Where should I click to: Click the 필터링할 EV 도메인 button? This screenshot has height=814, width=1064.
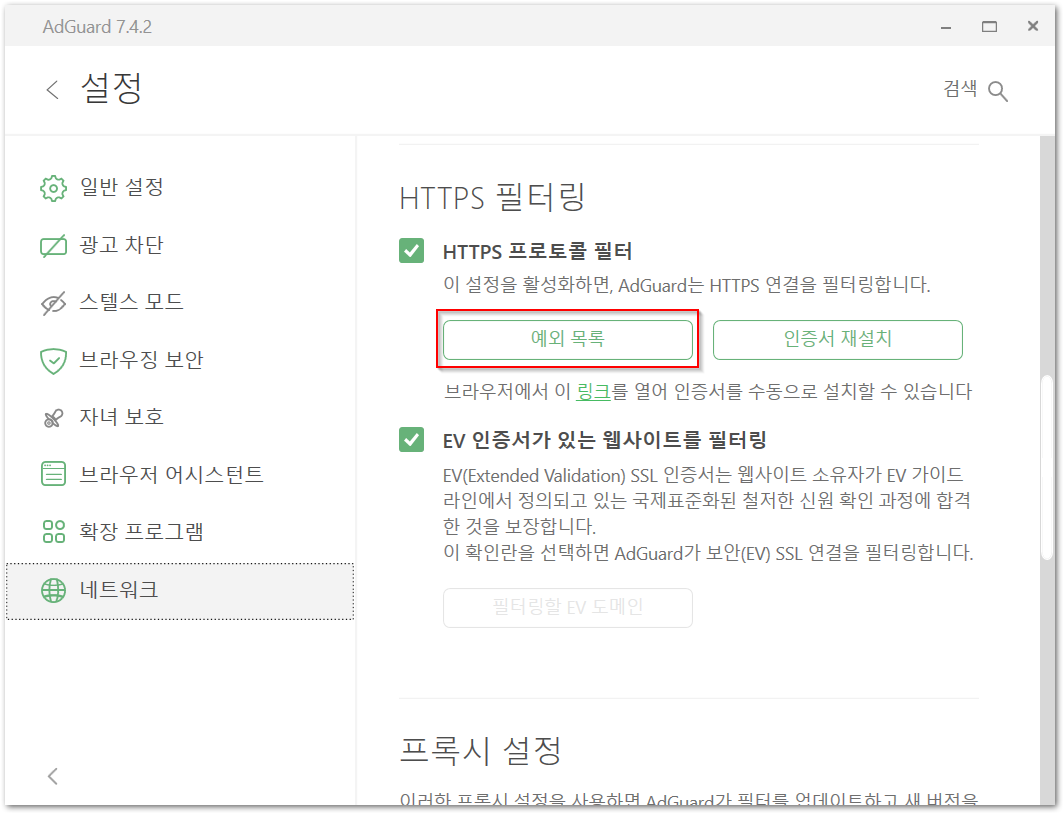[568, 607]
